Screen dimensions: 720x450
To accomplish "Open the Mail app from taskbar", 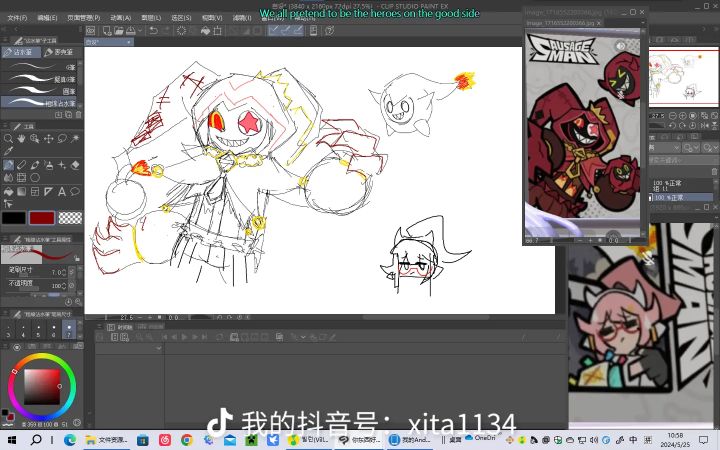I will click(x=230, y=440).
